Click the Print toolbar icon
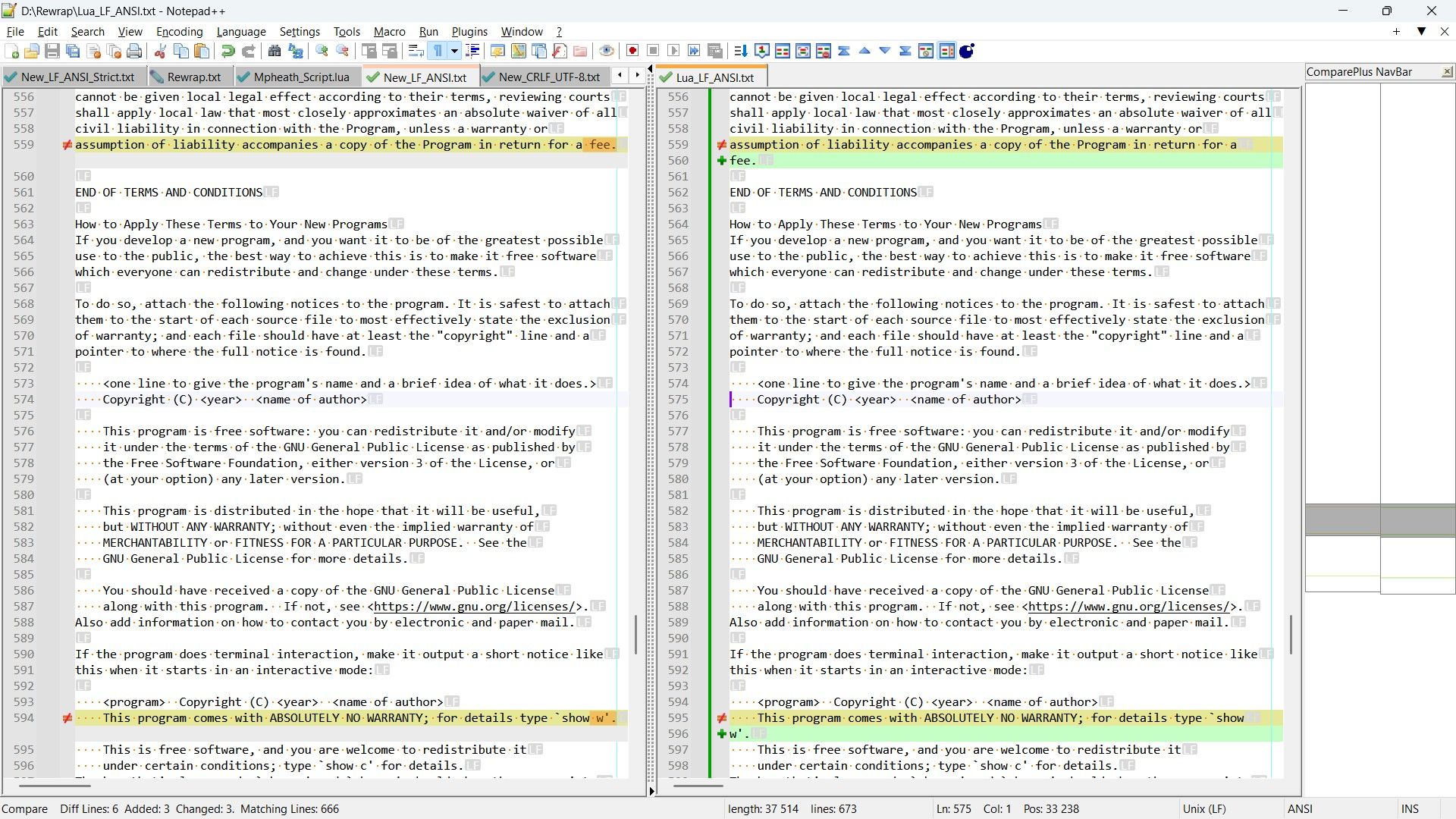The height and width of the screenshot is (819, 1456). (x=134, y=51)
